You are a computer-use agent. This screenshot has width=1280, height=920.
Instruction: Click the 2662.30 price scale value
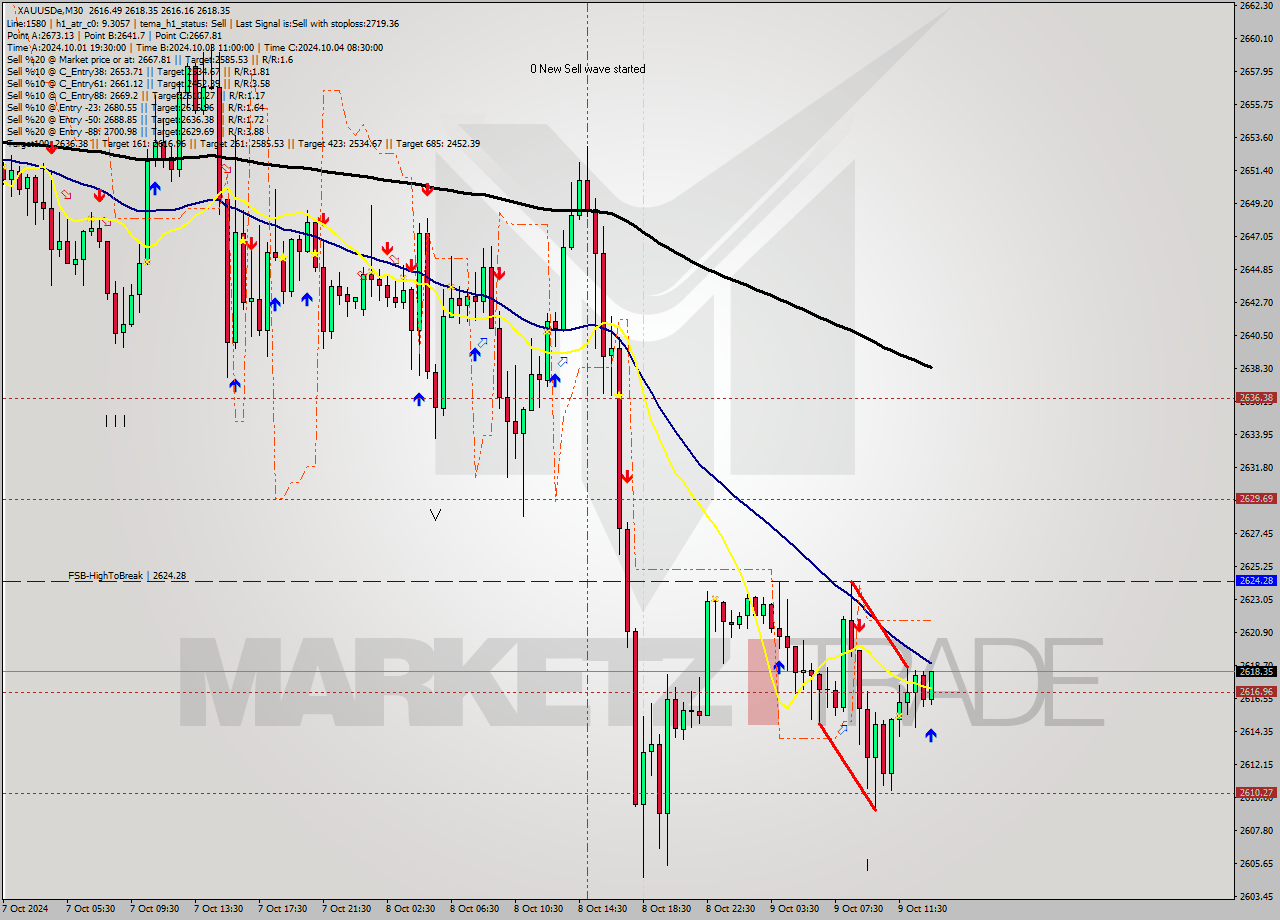point(1254,5)
